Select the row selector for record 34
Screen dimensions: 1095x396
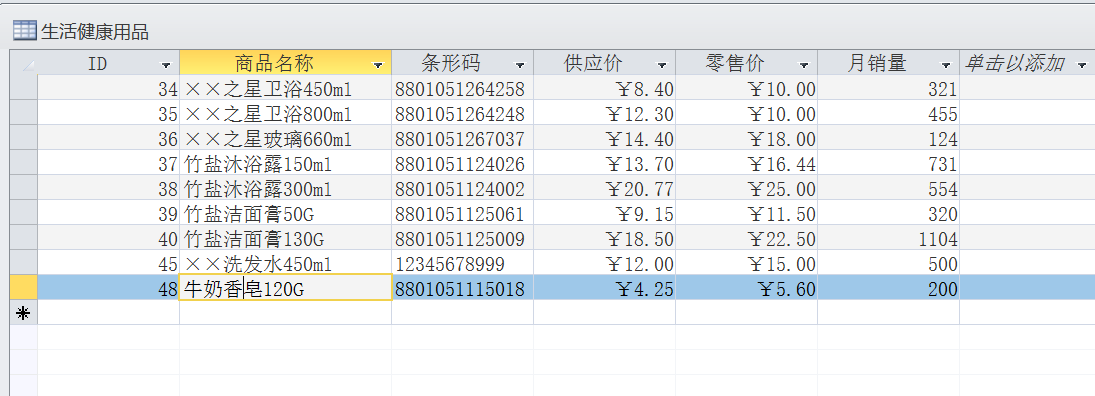click(x=24, y=88)
